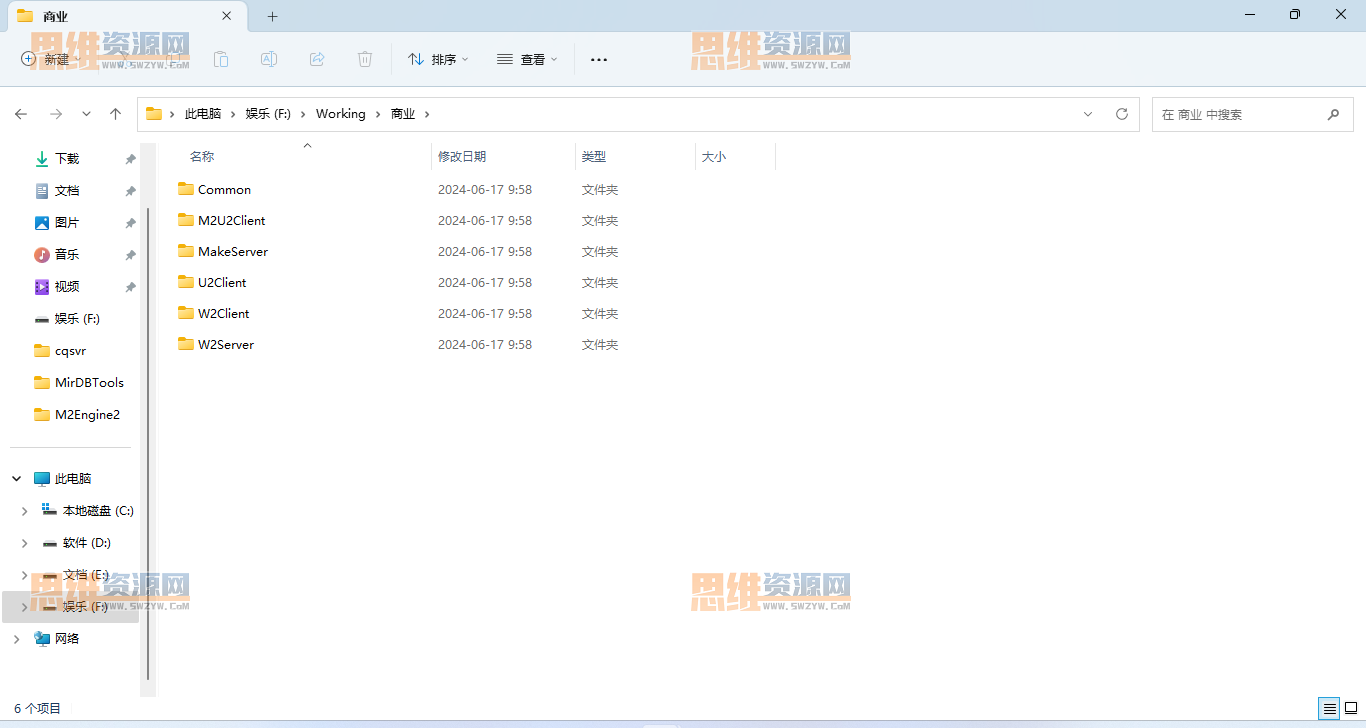Click the pin icon next to 视频
Screen dimensions: 1366x728
coord(130,287)
